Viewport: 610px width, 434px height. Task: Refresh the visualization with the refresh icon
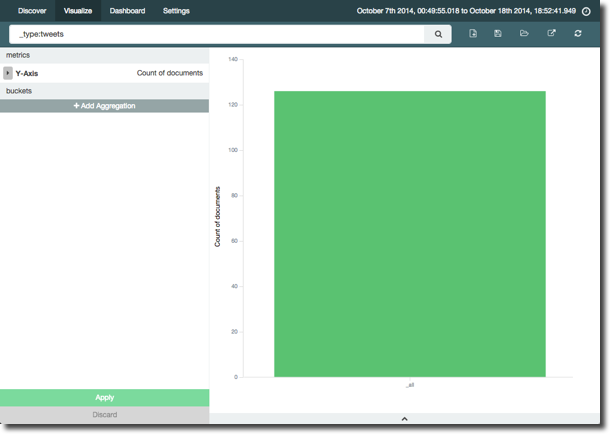tap(578, 34)
